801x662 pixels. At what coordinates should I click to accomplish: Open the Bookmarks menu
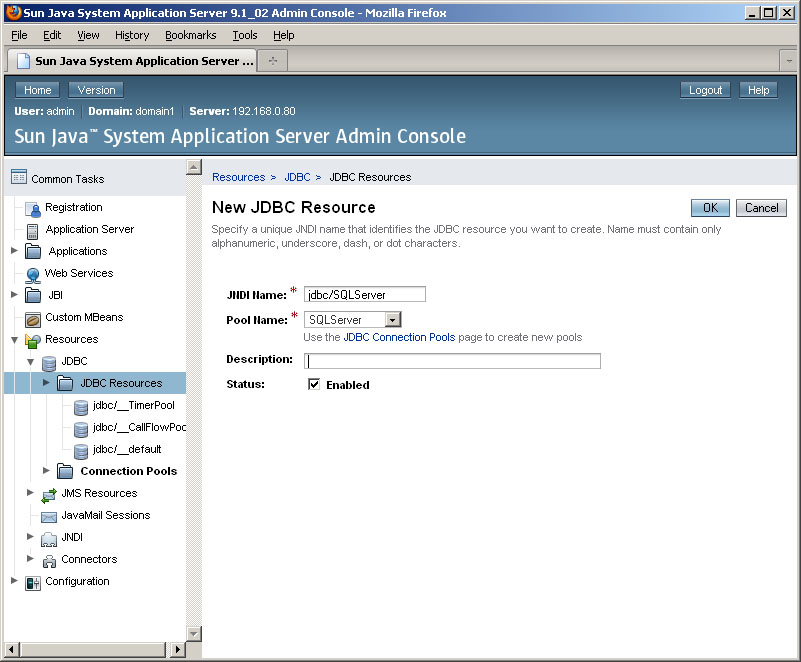[191, 35]
